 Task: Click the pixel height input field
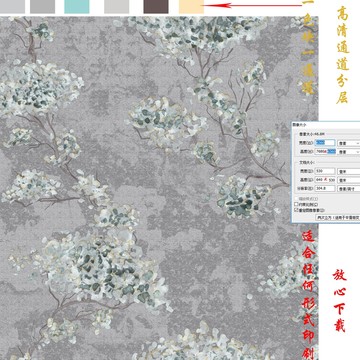pyautogui.click(x=325, y=152)
